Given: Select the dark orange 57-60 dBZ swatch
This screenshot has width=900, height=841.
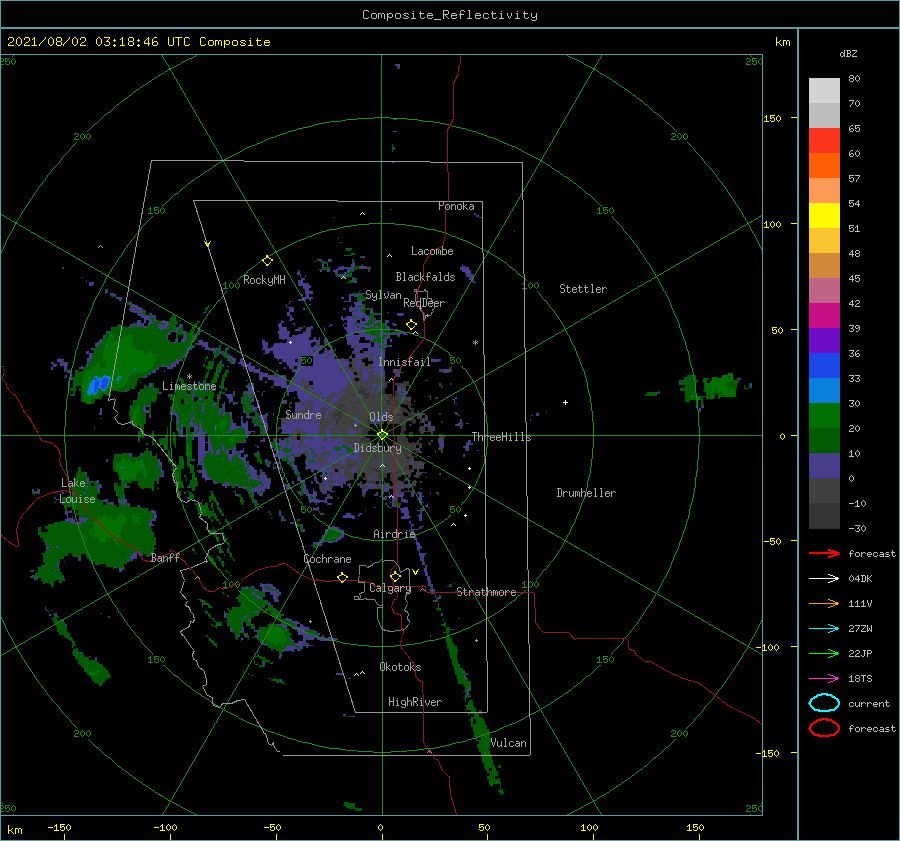Looking at the screenshot, I should tap(824, 166).
